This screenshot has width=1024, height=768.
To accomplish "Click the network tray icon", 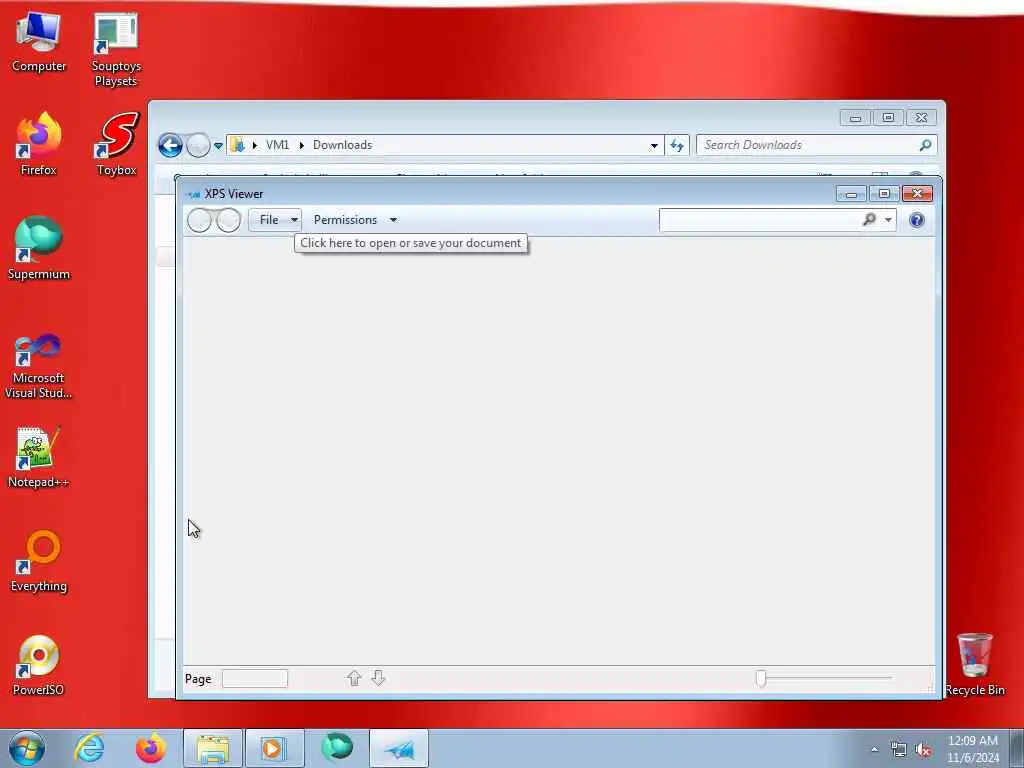I will 899,750.
